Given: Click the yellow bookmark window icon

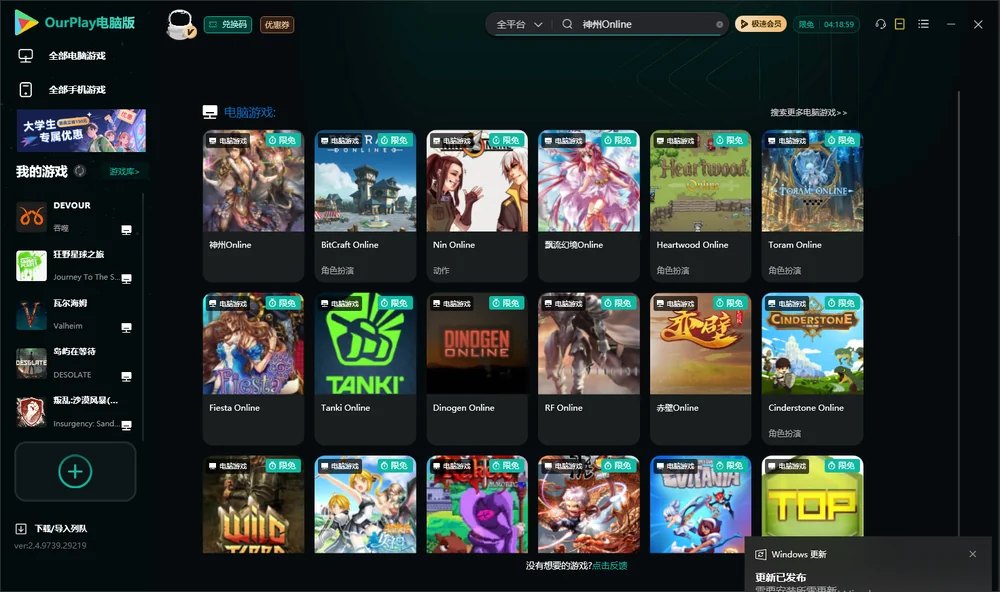Looking at the screenshot, I should [x=900, y=24].
